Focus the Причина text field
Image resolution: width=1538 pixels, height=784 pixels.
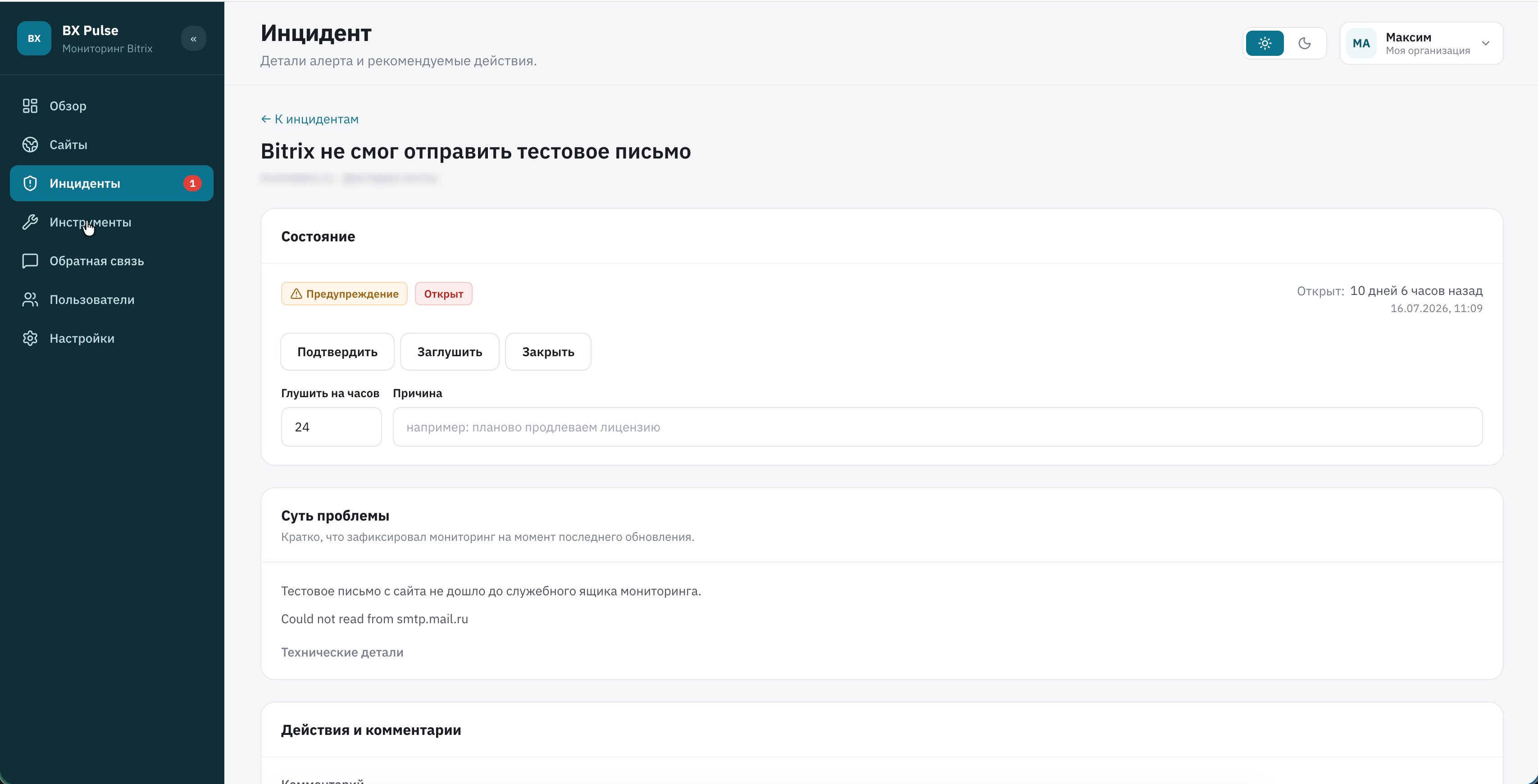tap(937, 426)
